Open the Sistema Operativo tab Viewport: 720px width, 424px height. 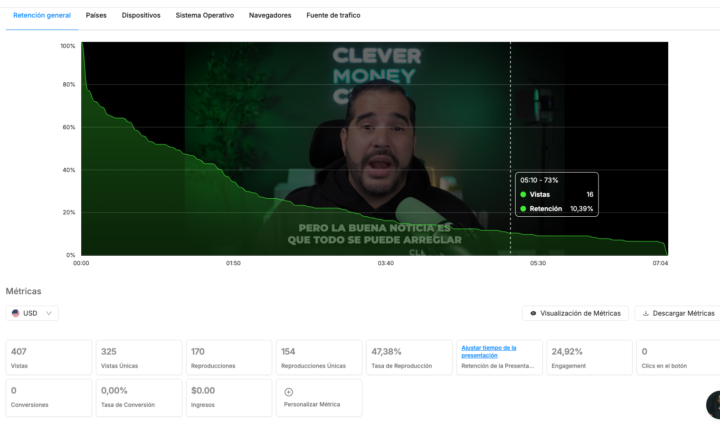click(205, 16)
